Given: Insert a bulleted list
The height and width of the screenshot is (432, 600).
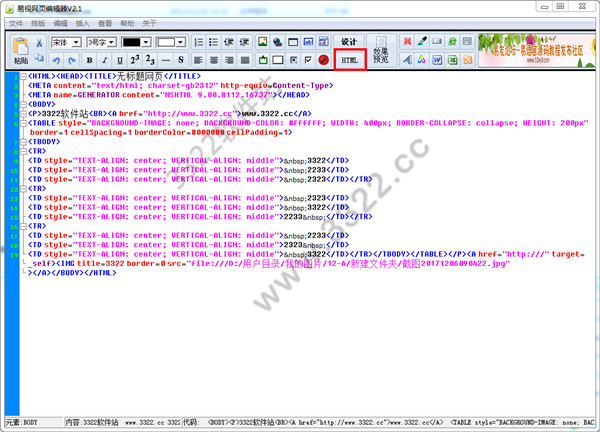Looking at the screenshot, I should click(214, 42).
